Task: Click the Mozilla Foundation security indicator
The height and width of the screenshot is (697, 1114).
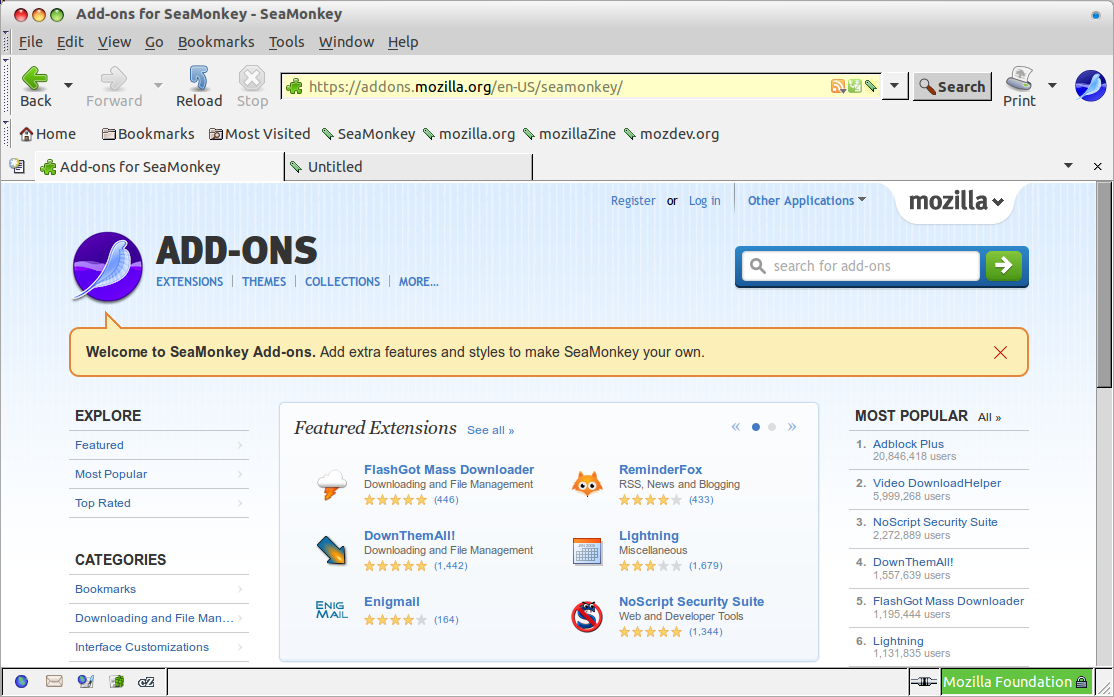Action: coord(1015,682)
